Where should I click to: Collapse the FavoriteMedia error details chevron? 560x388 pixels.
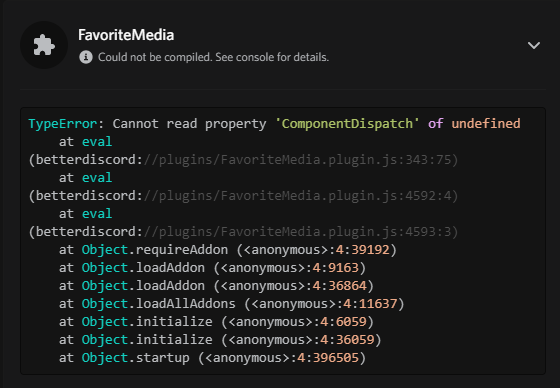pos(534,45)
